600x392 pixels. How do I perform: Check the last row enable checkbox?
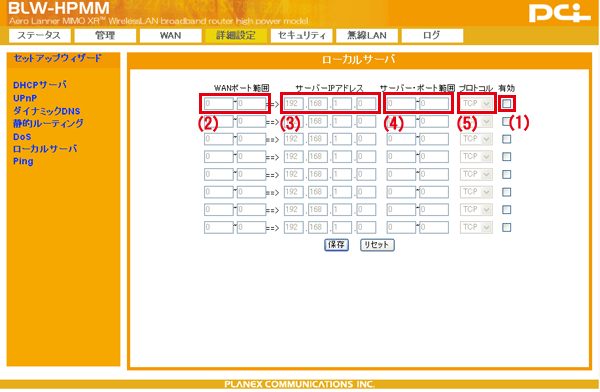pyautogui.click(x=507, y=227)
